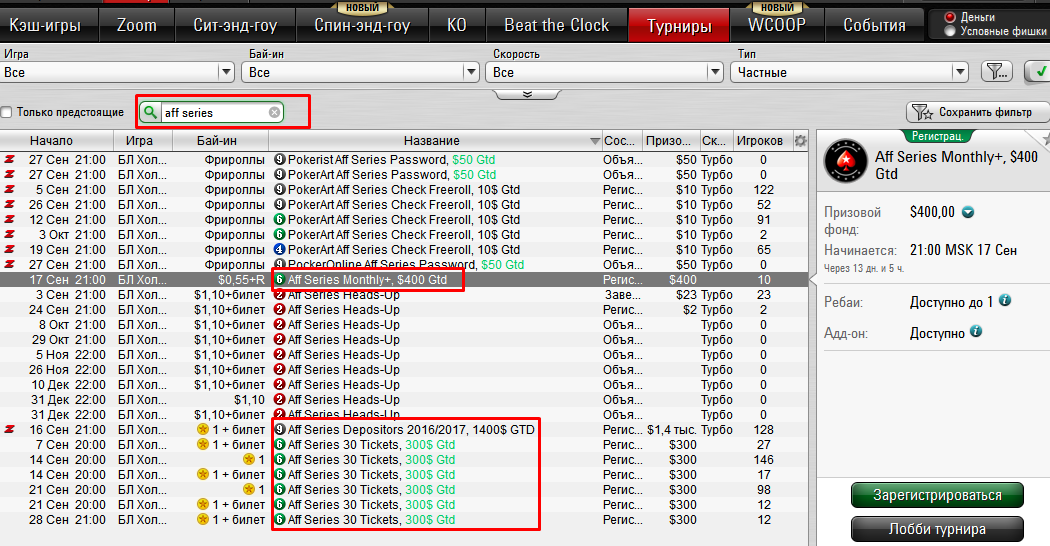Click Zoom icon on 16 Сен 21:00 row
Screen dimensions: 1050x546
click(x=9, y=429)
